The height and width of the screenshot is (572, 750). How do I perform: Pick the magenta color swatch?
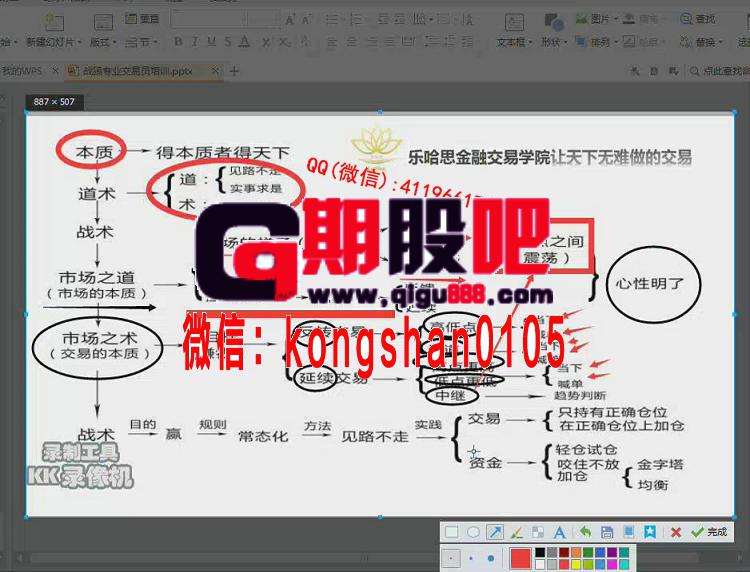612,565
